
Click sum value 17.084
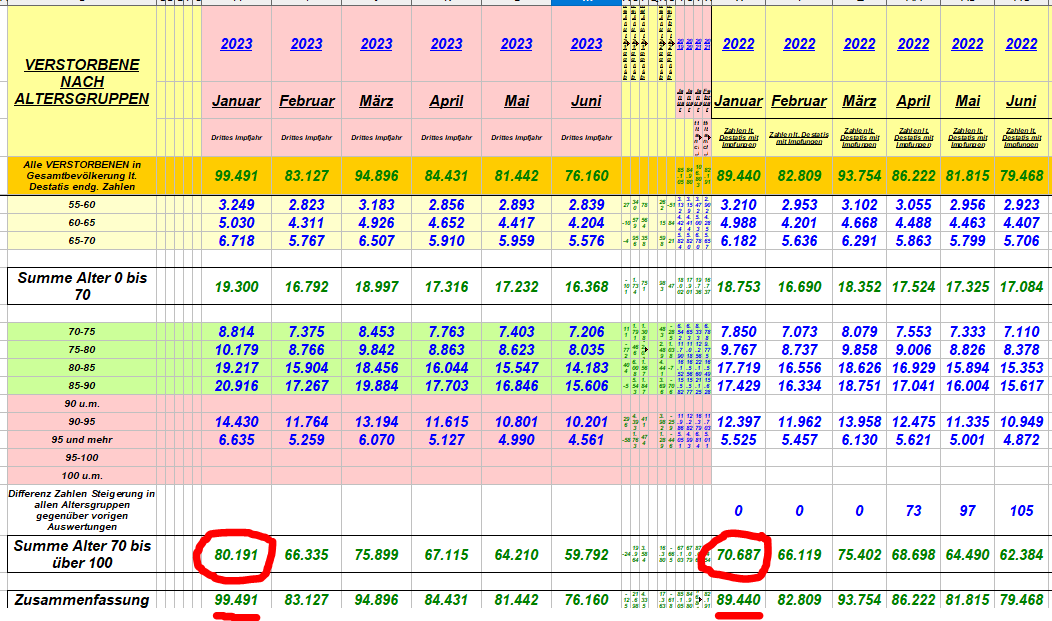point(1021,287)
